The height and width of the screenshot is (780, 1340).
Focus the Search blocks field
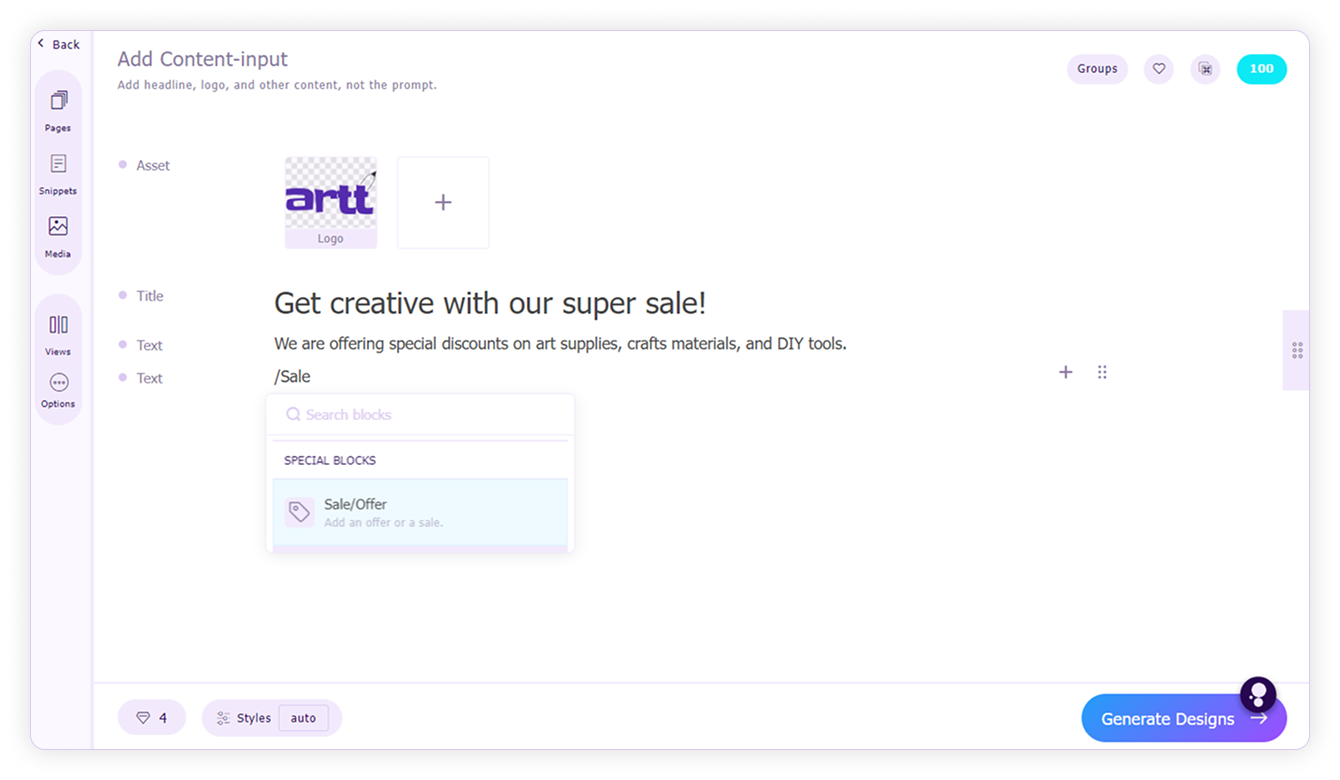pyautogui.click(x=420, y=414)
